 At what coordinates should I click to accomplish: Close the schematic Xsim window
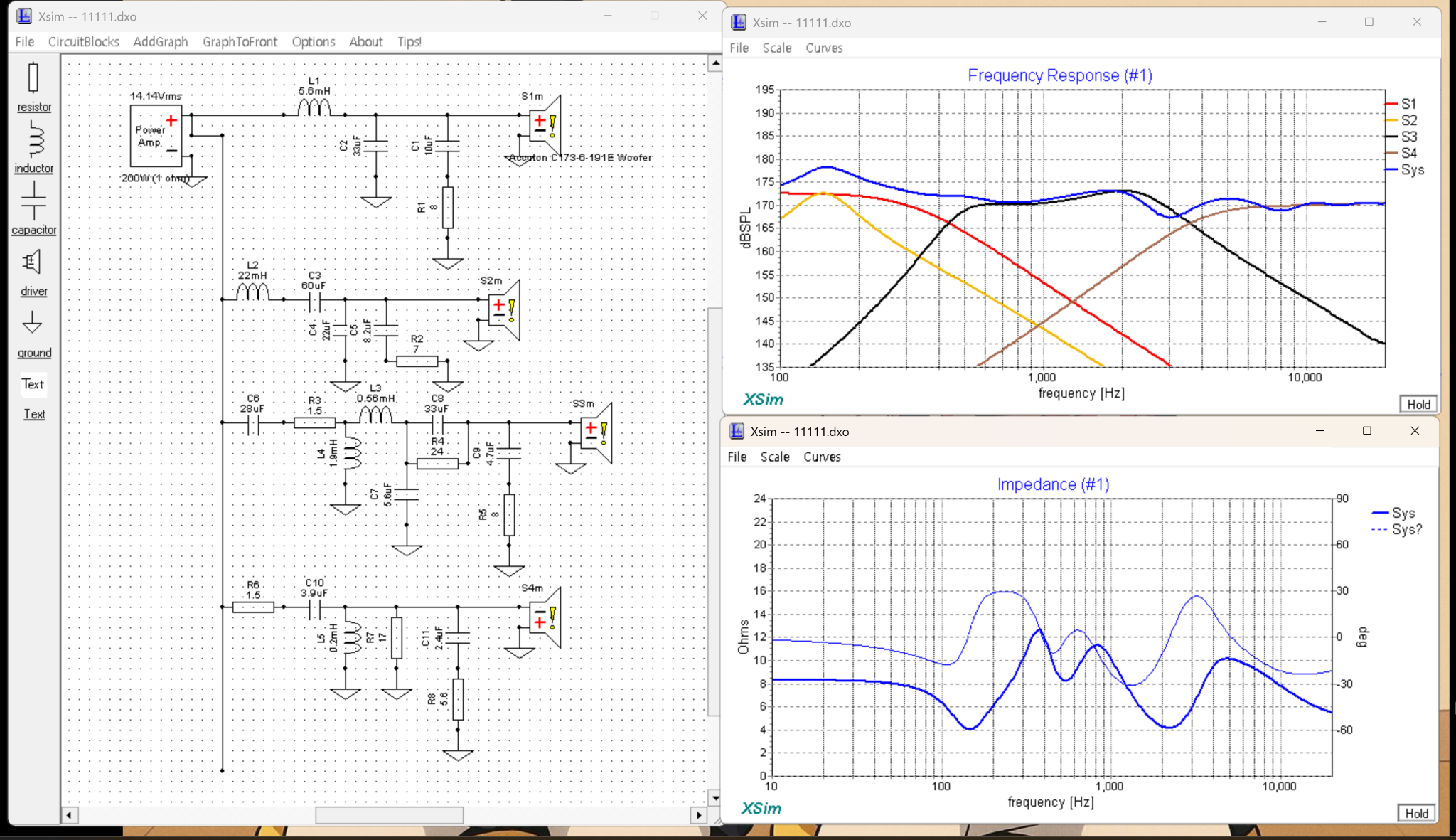(702, 16)
